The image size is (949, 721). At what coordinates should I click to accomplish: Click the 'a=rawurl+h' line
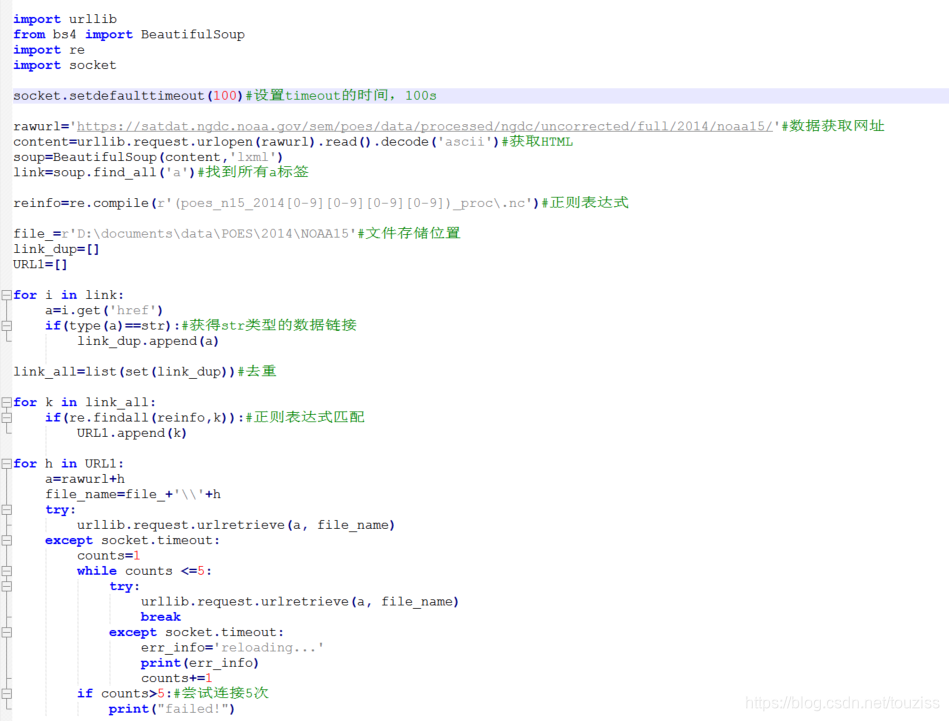click(x=85, y=479)
